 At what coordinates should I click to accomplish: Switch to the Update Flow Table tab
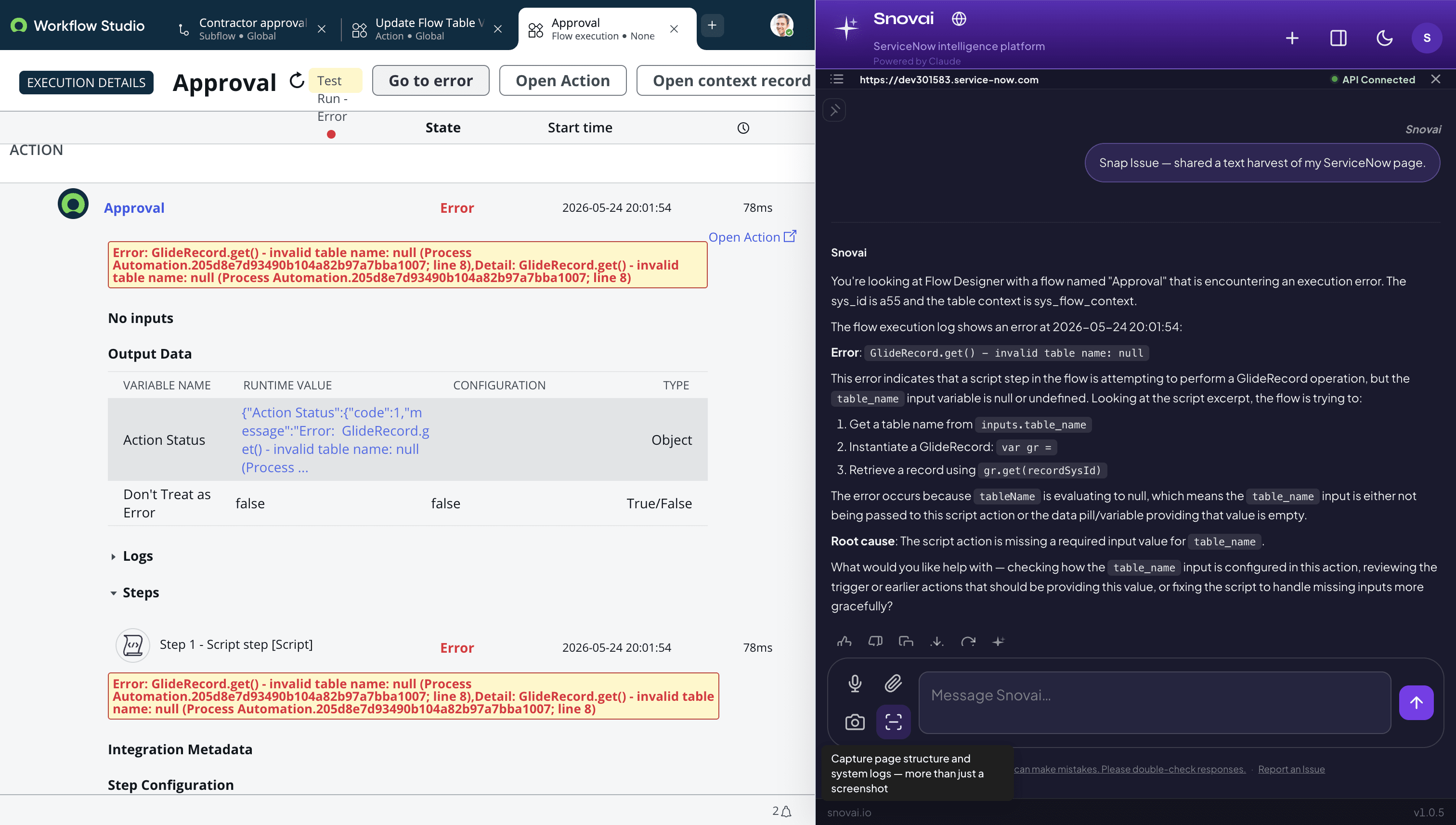[x=429, y=29]
